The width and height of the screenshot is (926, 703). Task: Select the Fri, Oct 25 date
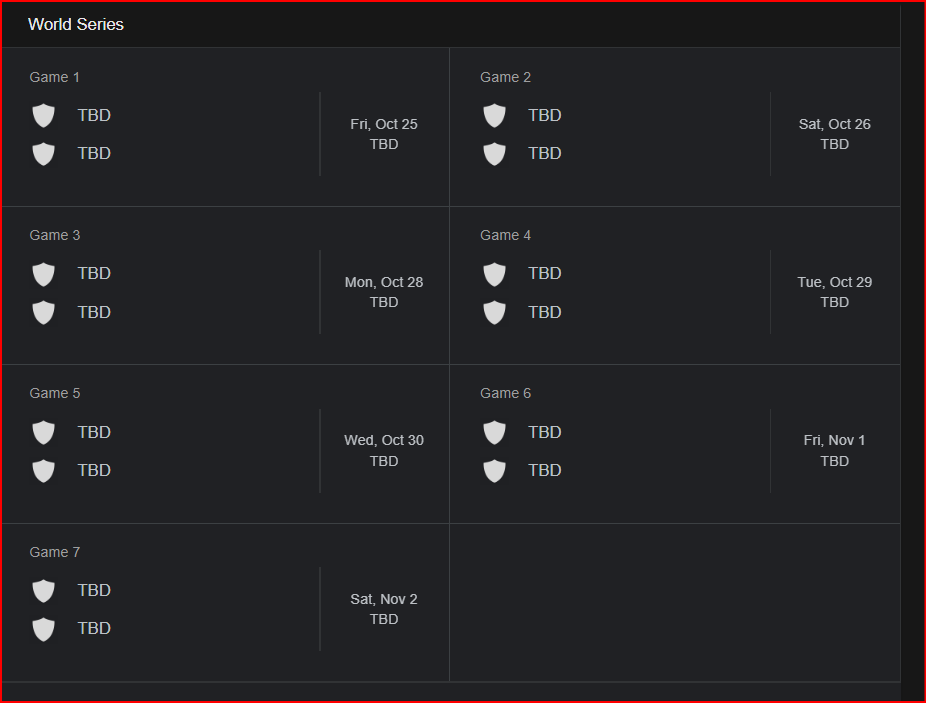tap(384, 124)
